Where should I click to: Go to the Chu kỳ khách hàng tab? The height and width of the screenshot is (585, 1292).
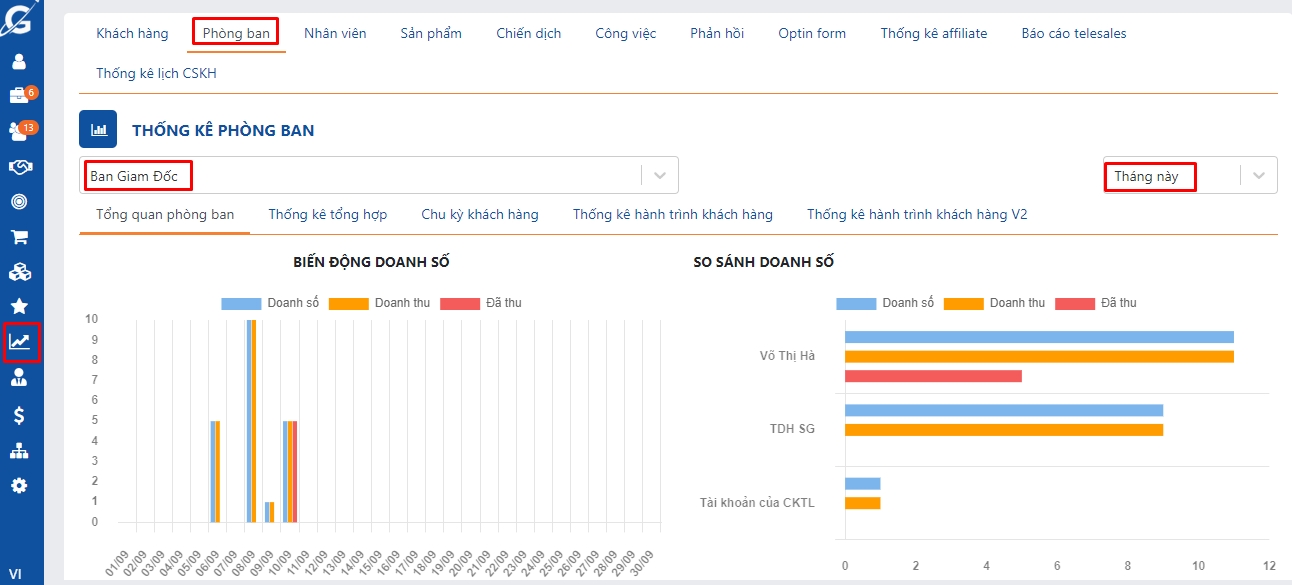pyautogui.click(x=479, y=214)
